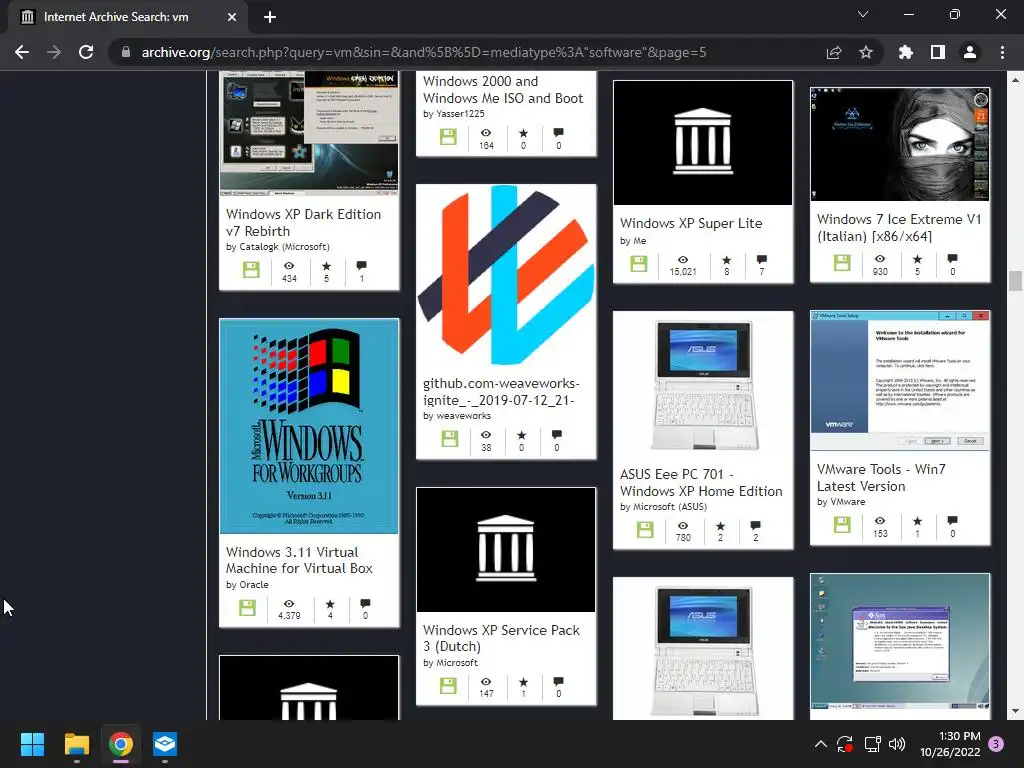Open volume control in system tray
The image size is (1024, 768).
[897, 744]
